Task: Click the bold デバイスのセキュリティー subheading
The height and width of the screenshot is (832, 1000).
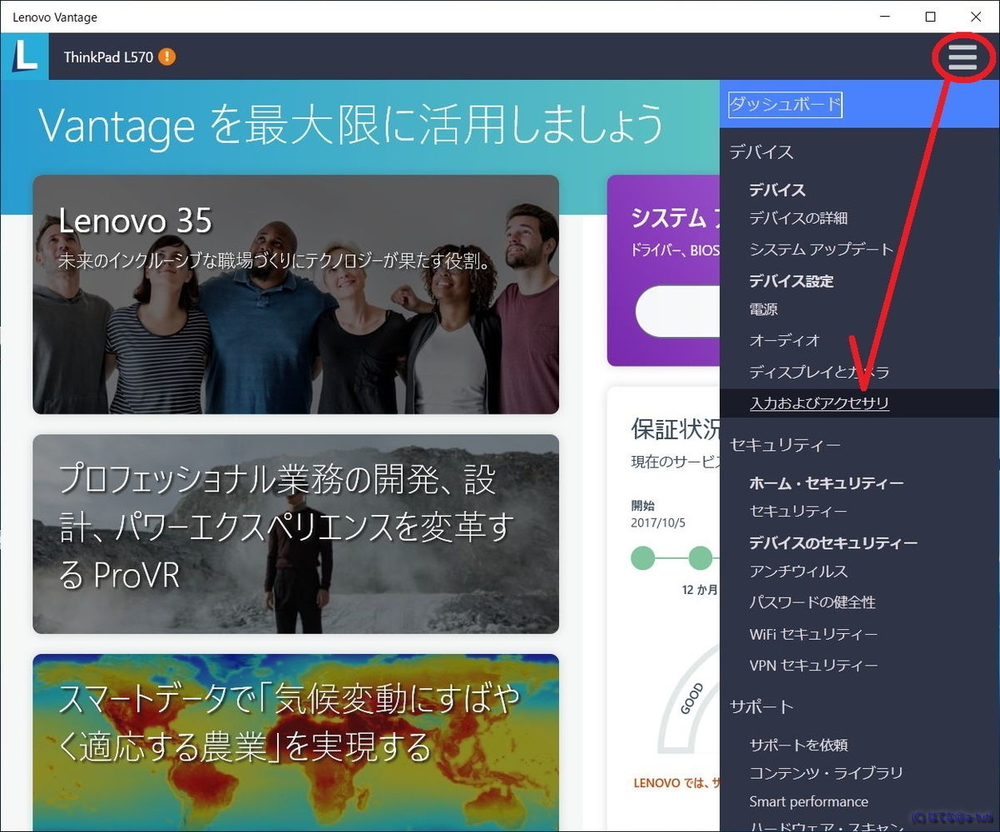Action: [x=833, y=543]
